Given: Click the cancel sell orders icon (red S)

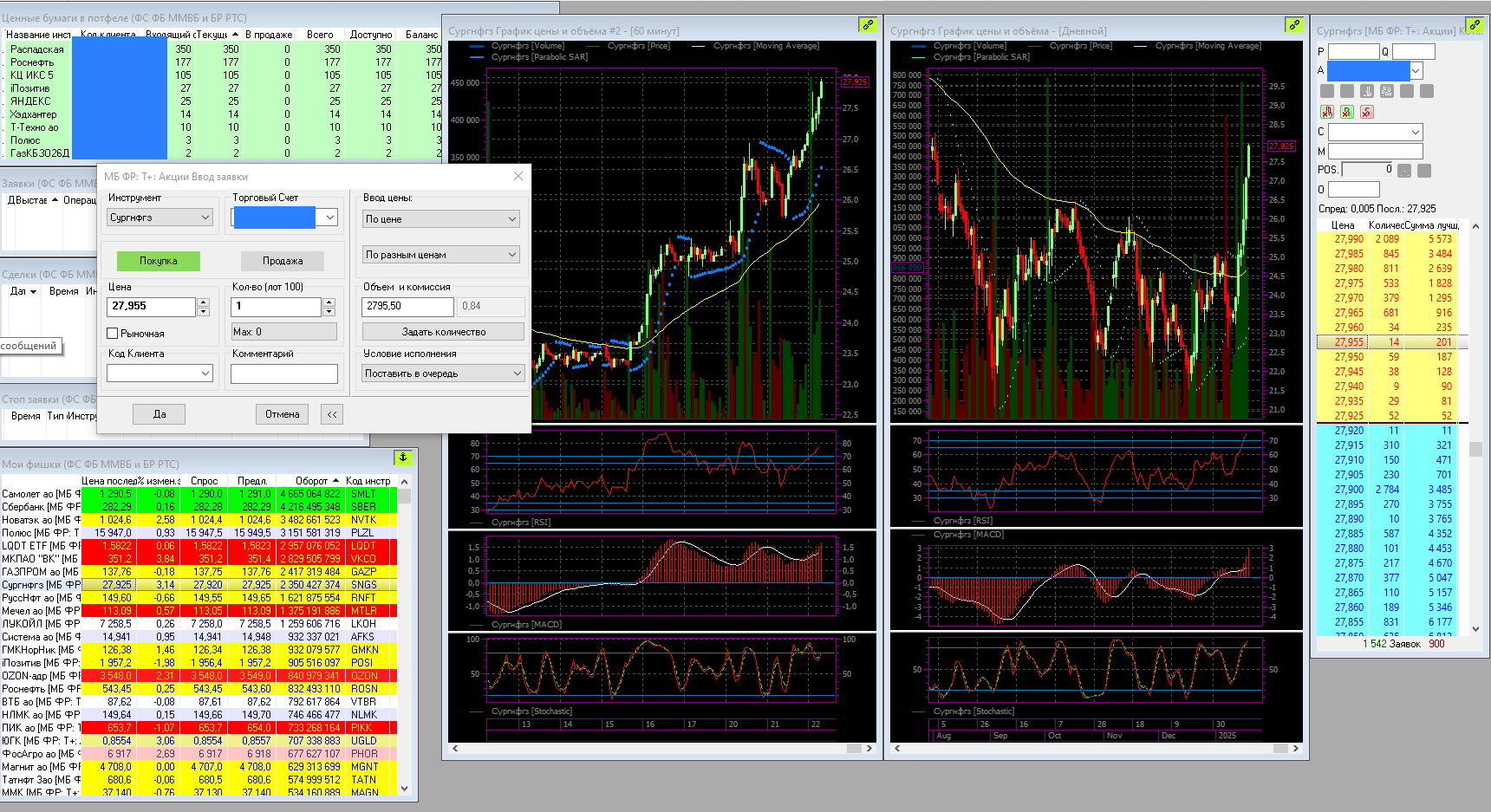Looking at the screenshot, I should 1366,112.
